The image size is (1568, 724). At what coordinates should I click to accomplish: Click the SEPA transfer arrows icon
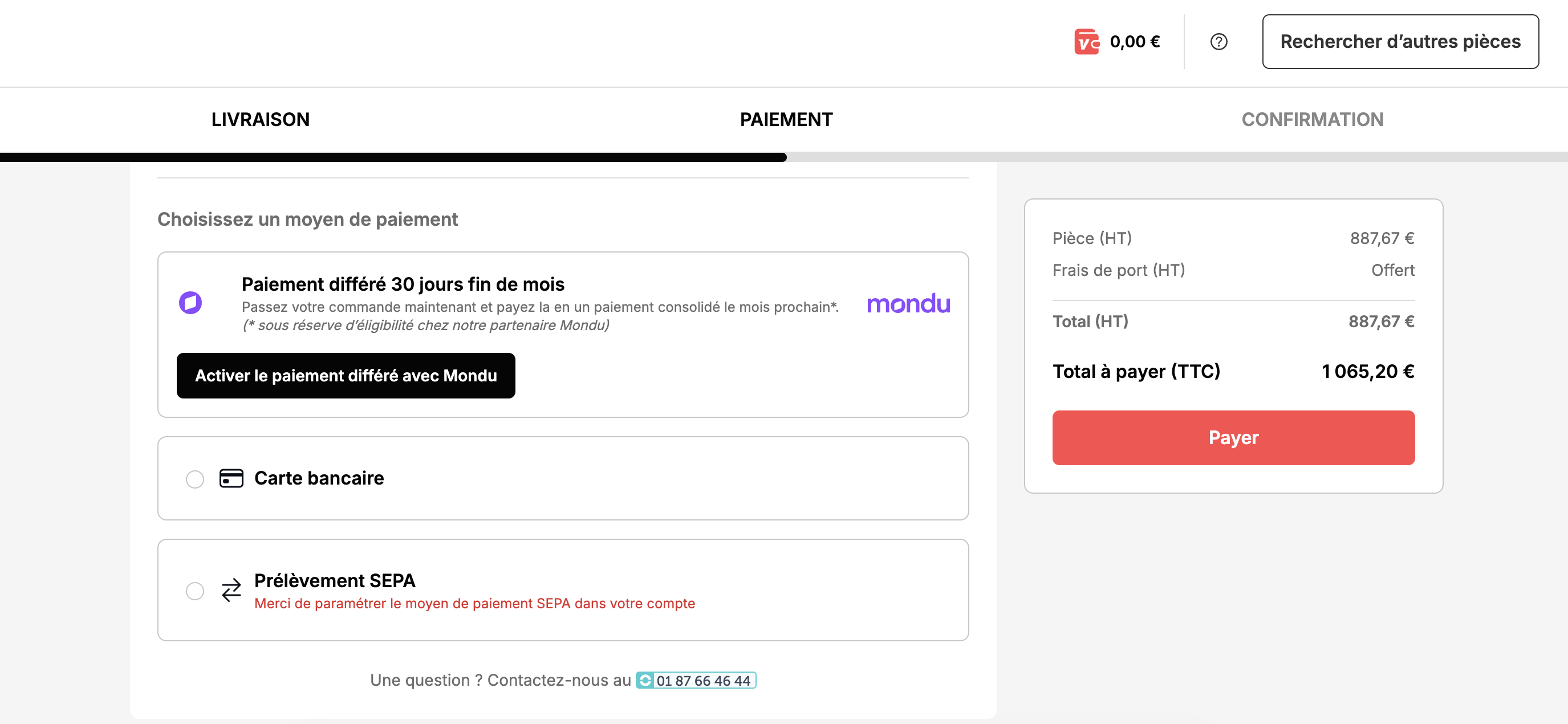click(x=231, y=589)
